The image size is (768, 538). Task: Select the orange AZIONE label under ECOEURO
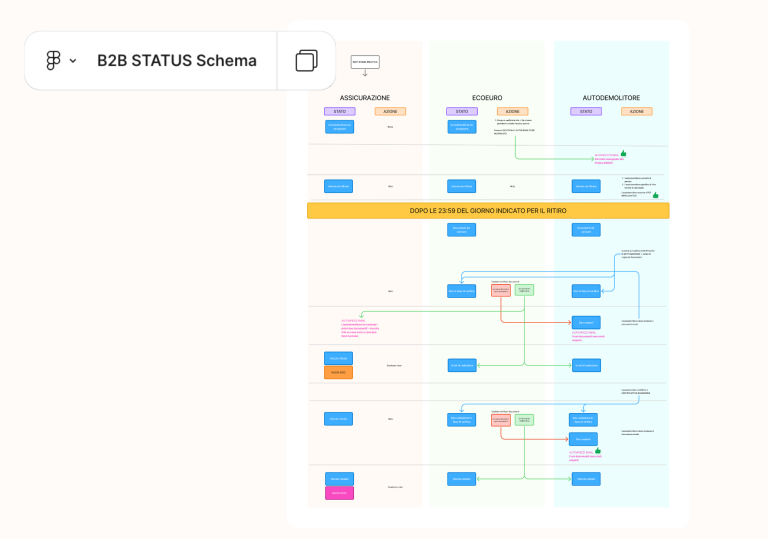[x=512, y=111]
